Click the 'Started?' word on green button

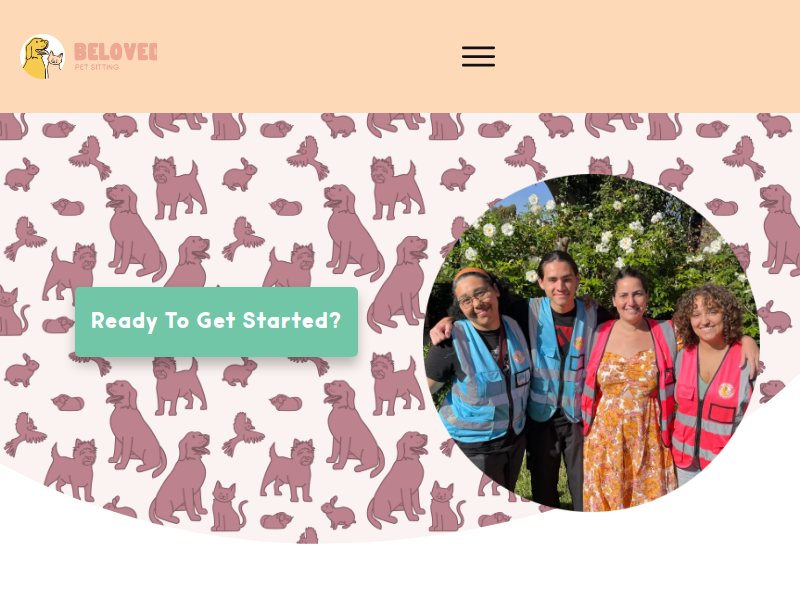click(x=291, y=320)
